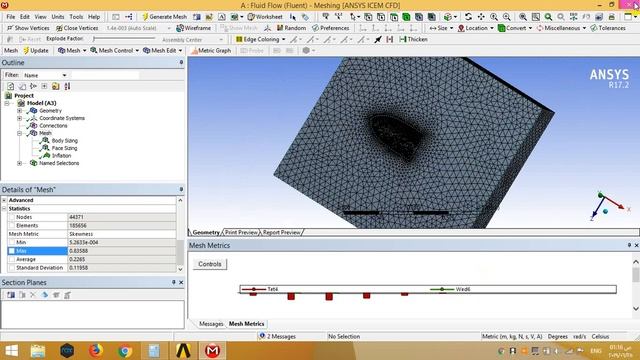
Task: Select Face Sizing in outline
Action: [x=64, y=148]
